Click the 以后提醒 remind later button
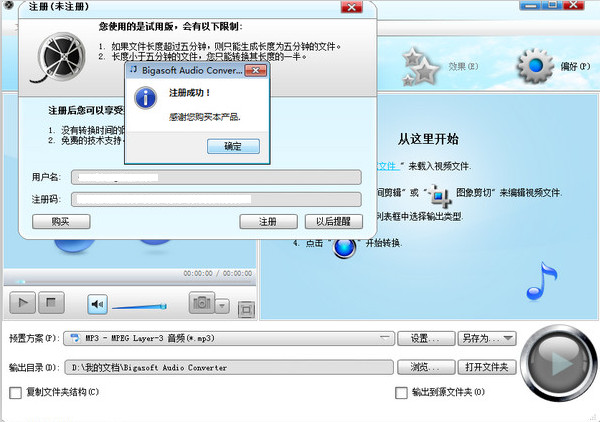This screenshot has height=422, width=600. tap(334, 221)
